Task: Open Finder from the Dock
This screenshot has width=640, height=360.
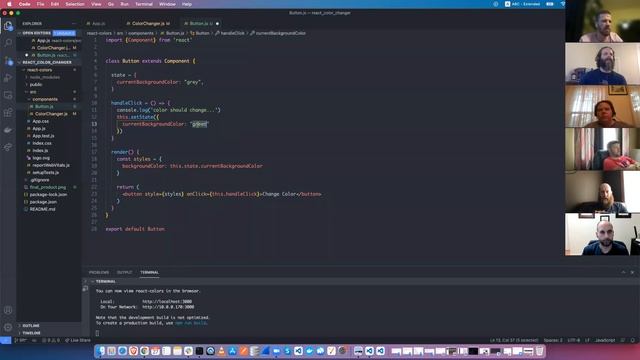Action: tap(101, 351)
